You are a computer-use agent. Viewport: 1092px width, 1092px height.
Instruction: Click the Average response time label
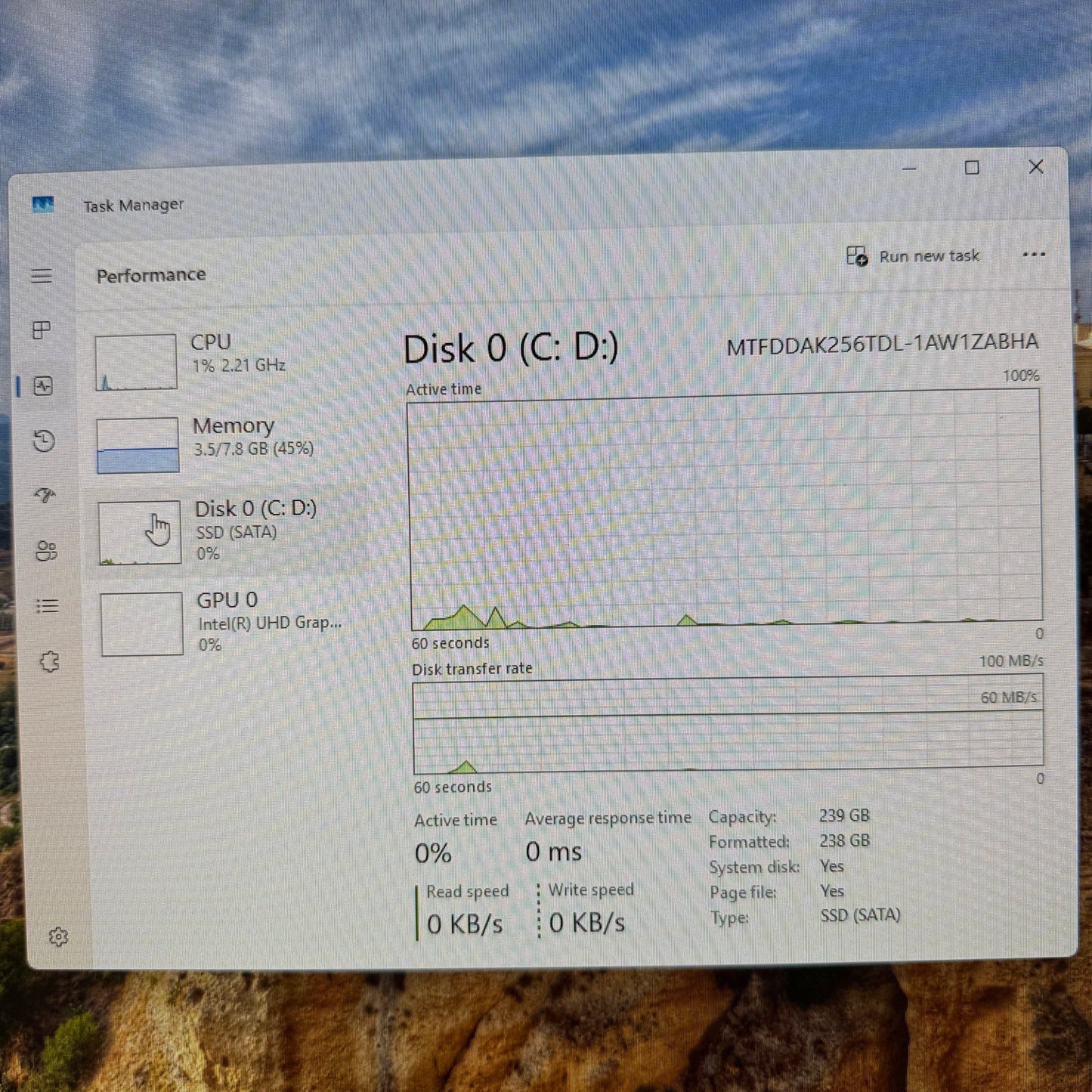point(608,818)
